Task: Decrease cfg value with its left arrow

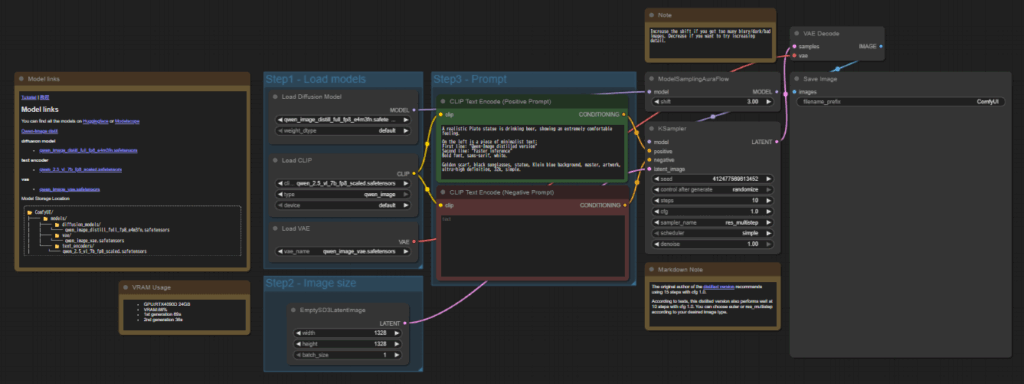Action: [x=656, y=212]
